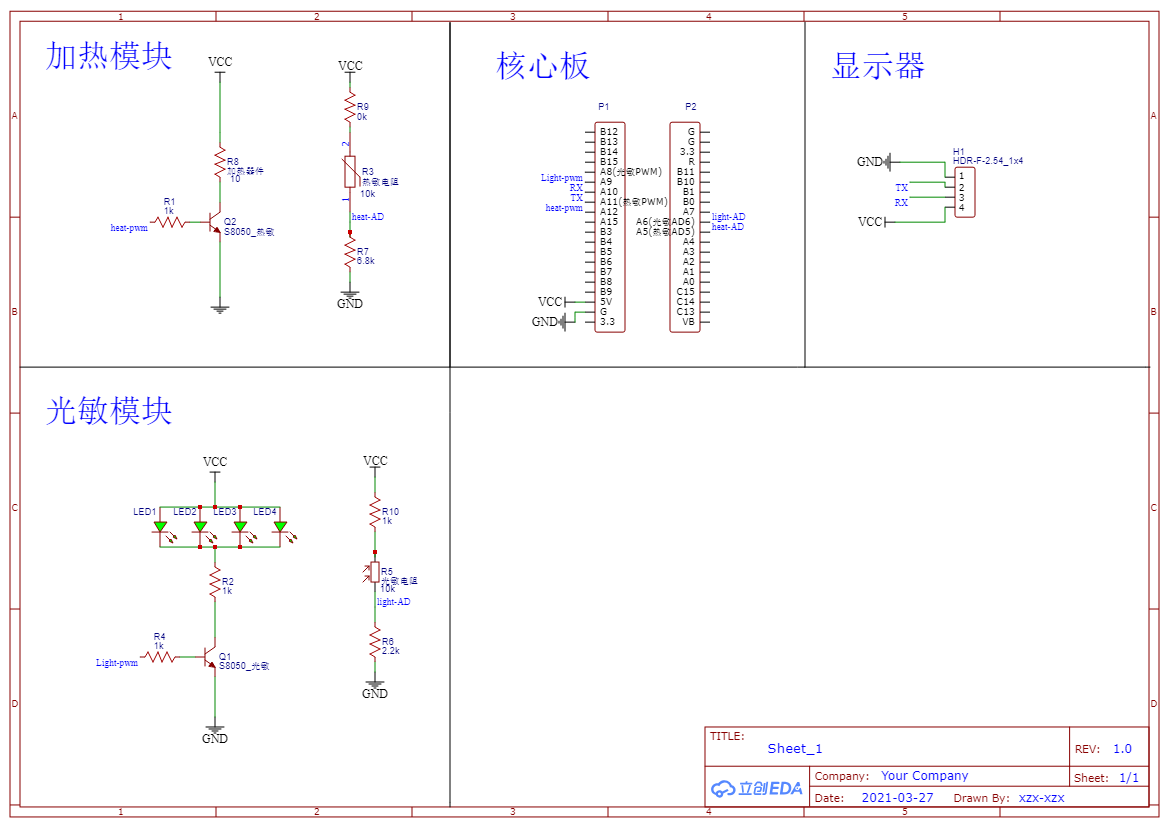1169x828 pixels.
Task: Select resistor R1 1k symbol
Action: tap(169, 221)
